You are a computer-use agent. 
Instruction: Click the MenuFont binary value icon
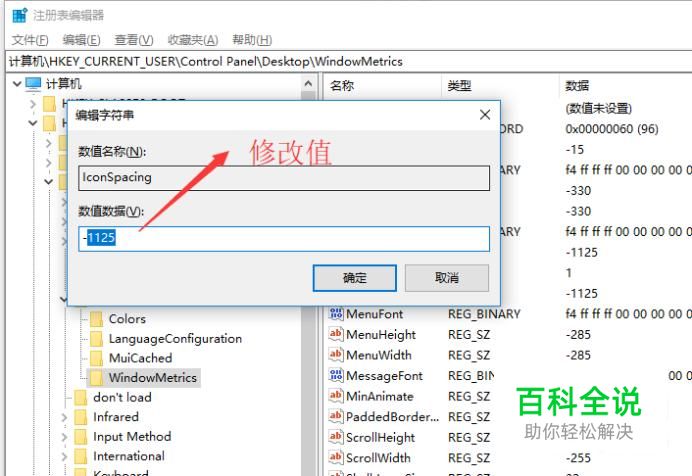335,314
